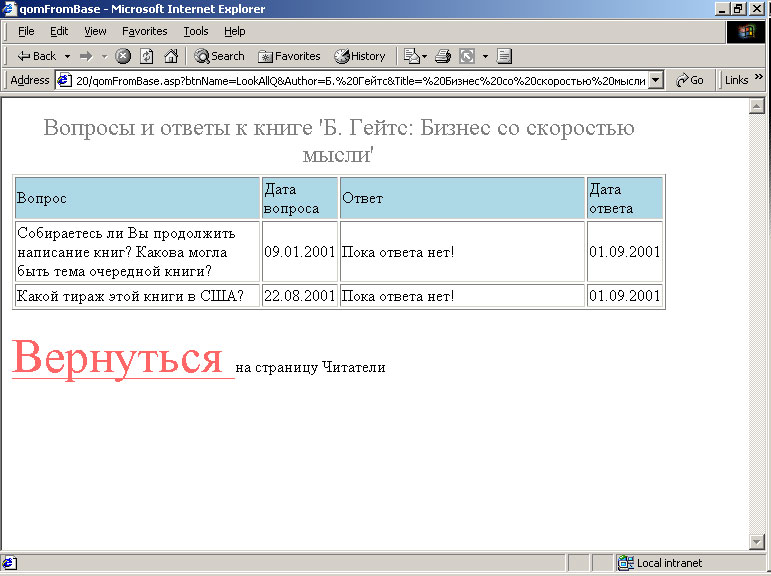The width and height of the screenshot is (771, 576).
Task: Expand the Links toolbar chevron
Action: click(x=759, y=80)
